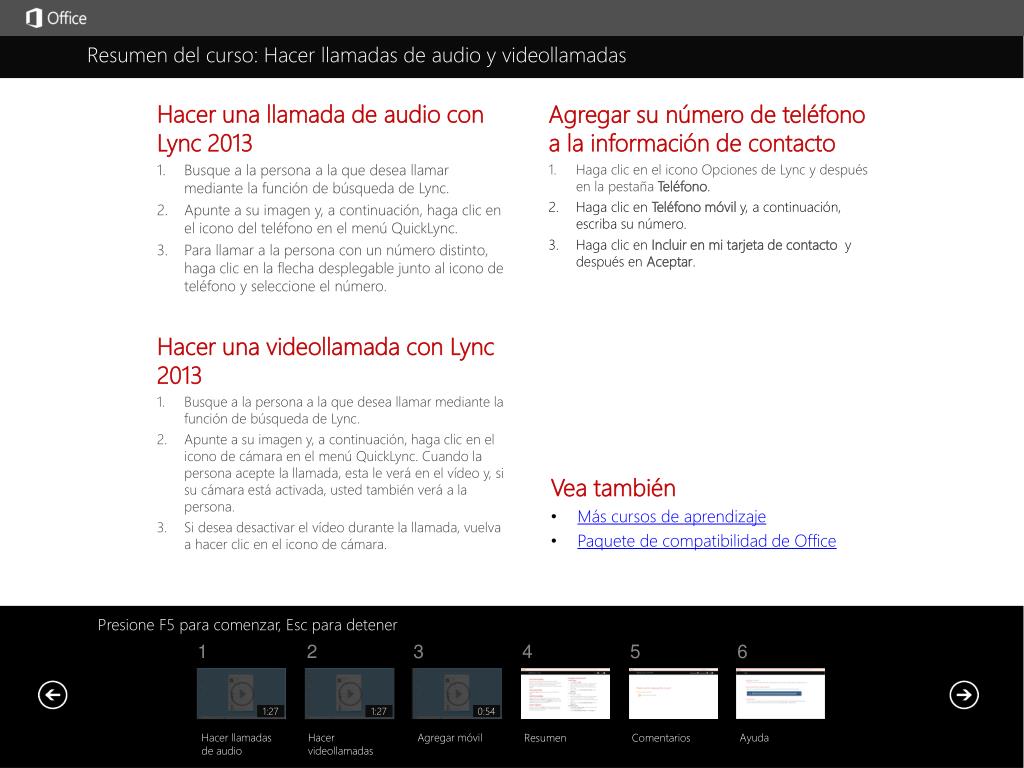
Task: Click the Agregar móvil label
Action: point(450,738)
